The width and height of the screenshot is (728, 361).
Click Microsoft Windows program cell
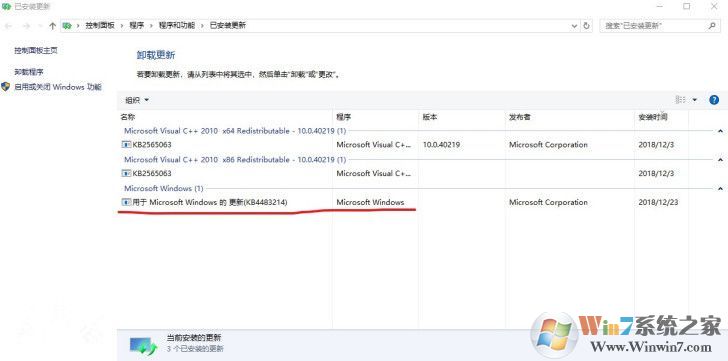click(370, 202)
